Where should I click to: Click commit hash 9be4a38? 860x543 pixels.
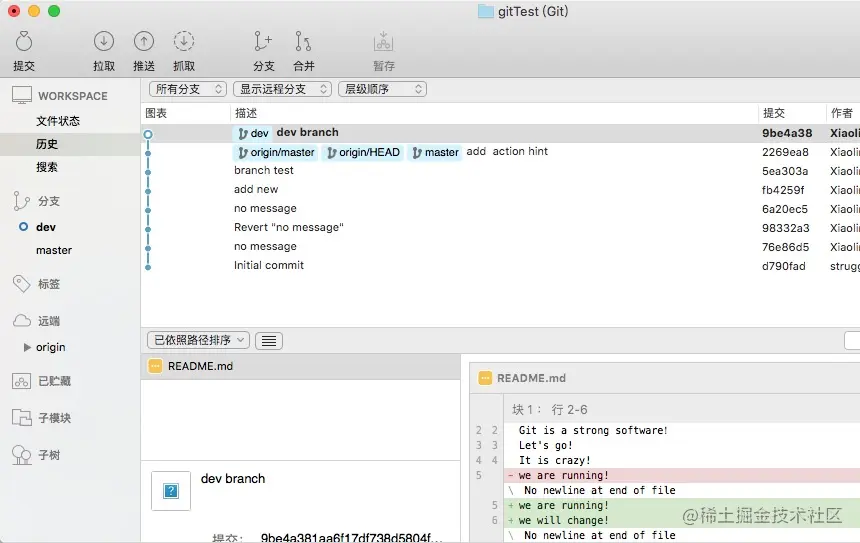point(787,133)
